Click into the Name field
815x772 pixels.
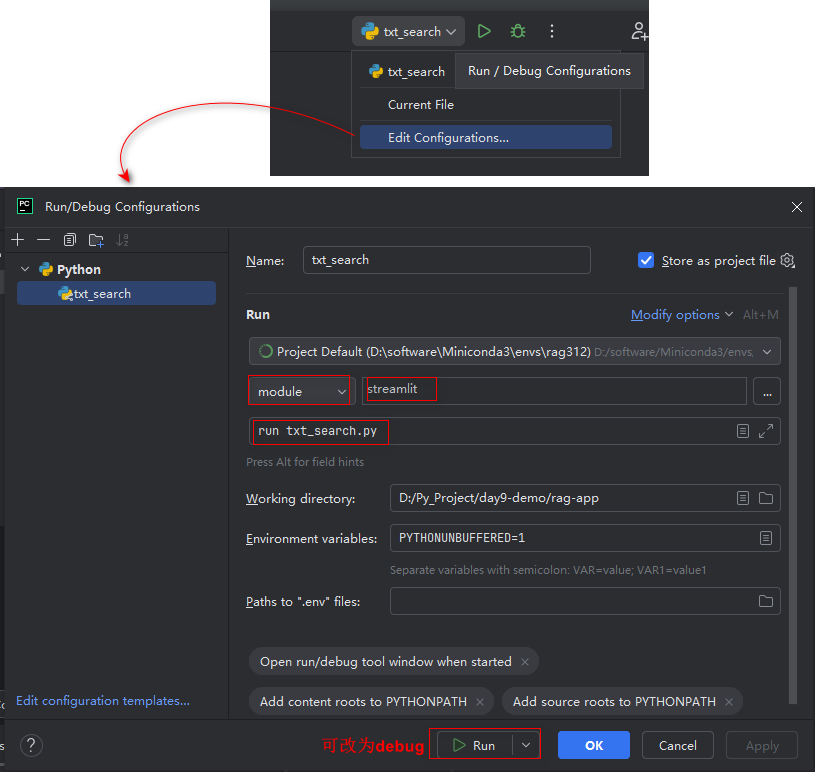[446, 260]
